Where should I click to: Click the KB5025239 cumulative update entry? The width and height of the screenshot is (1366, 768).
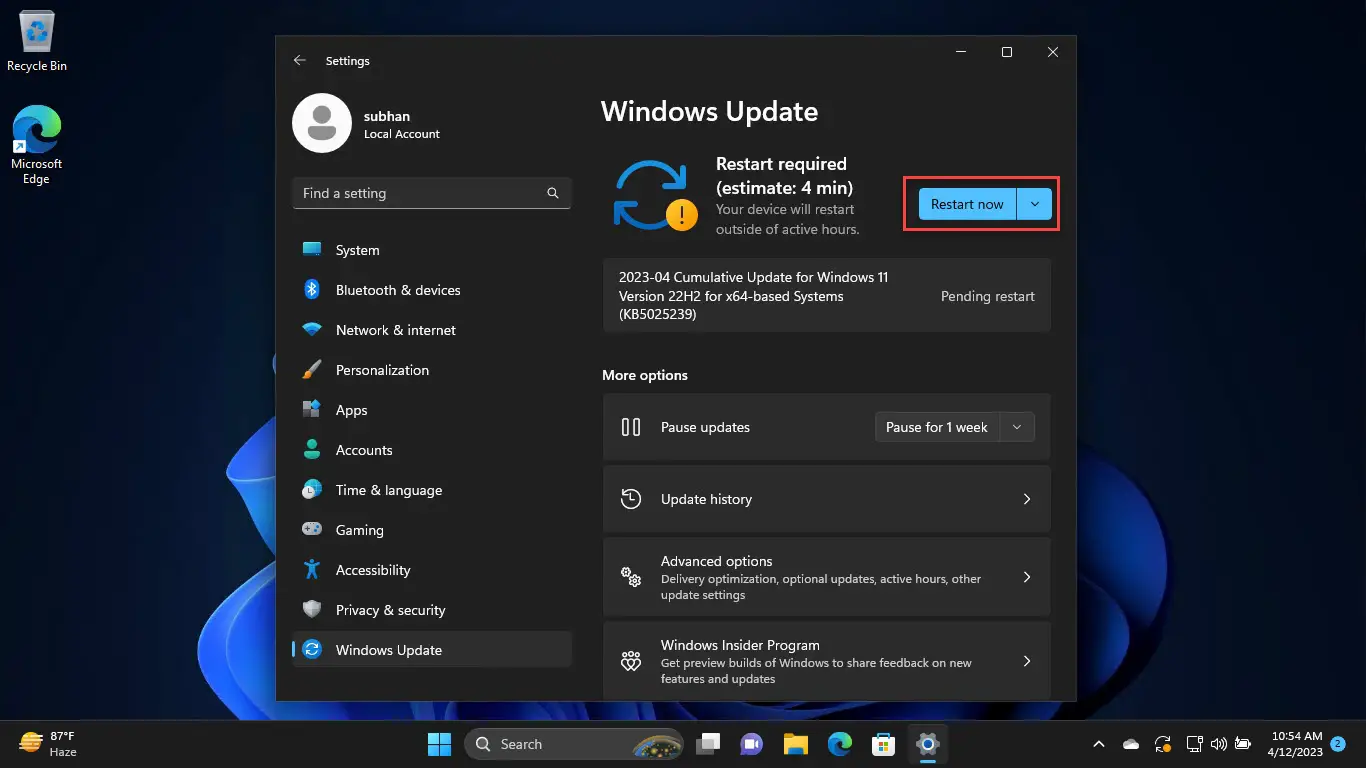pyautogui.click(x=827, y=295)
